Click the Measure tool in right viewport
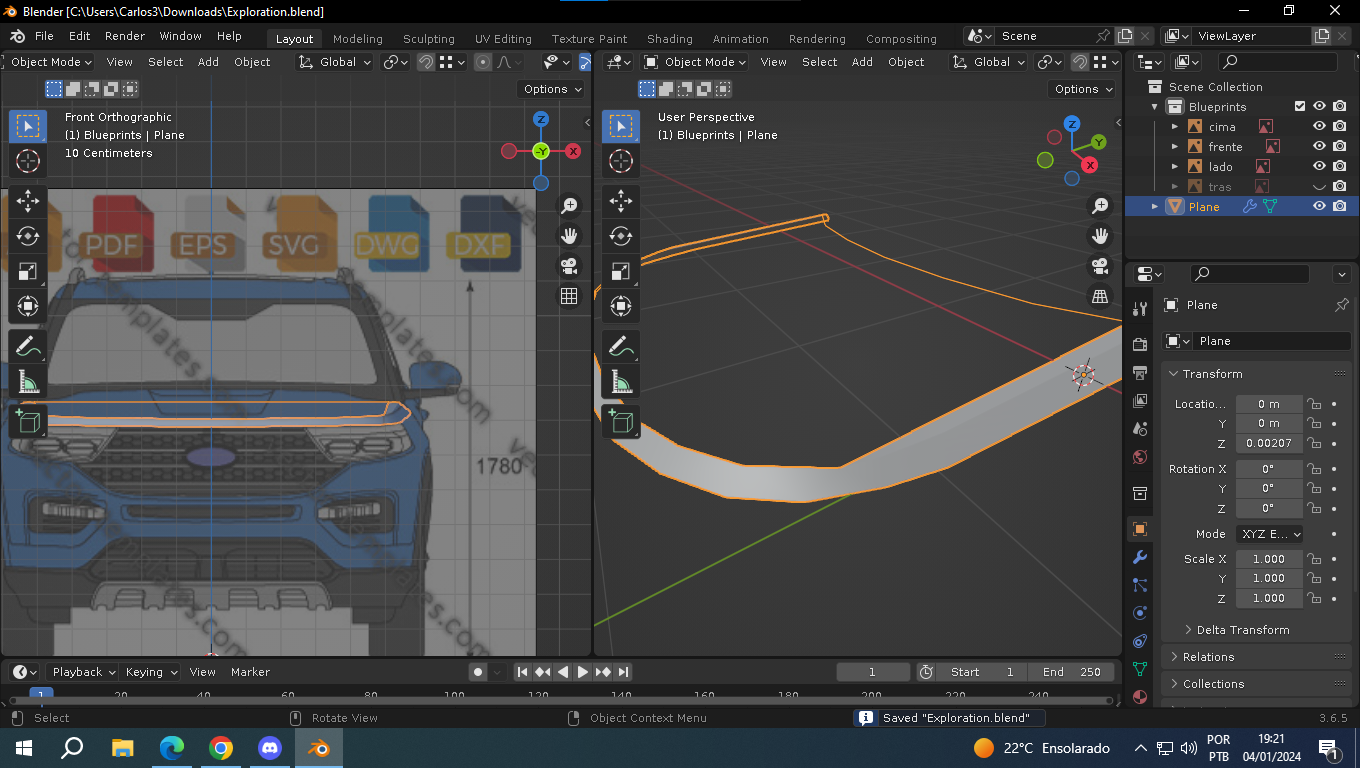The width and height of the screenshot is (1360, 768). click(621, 382)
